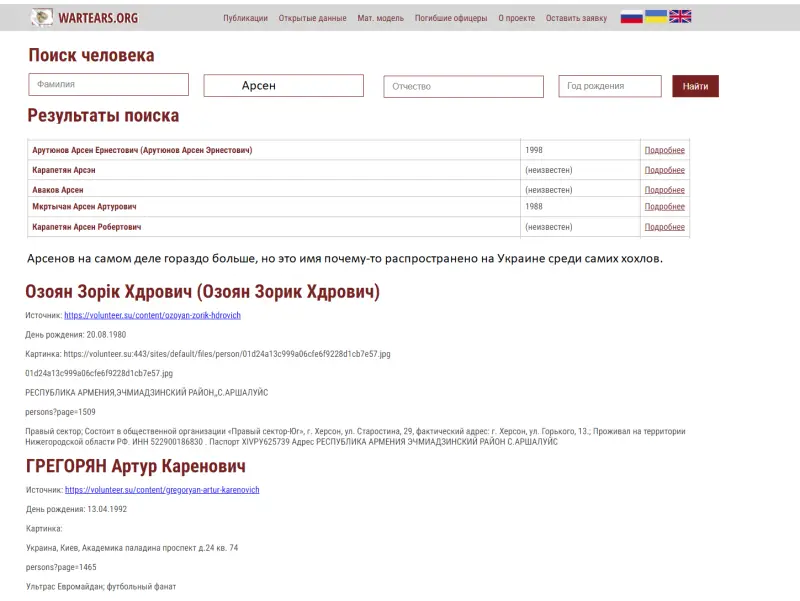Image resolution: width=800 pixels, height=601 pixels.
Task: Focus the Отчество input field
Action: click(463, 87)
